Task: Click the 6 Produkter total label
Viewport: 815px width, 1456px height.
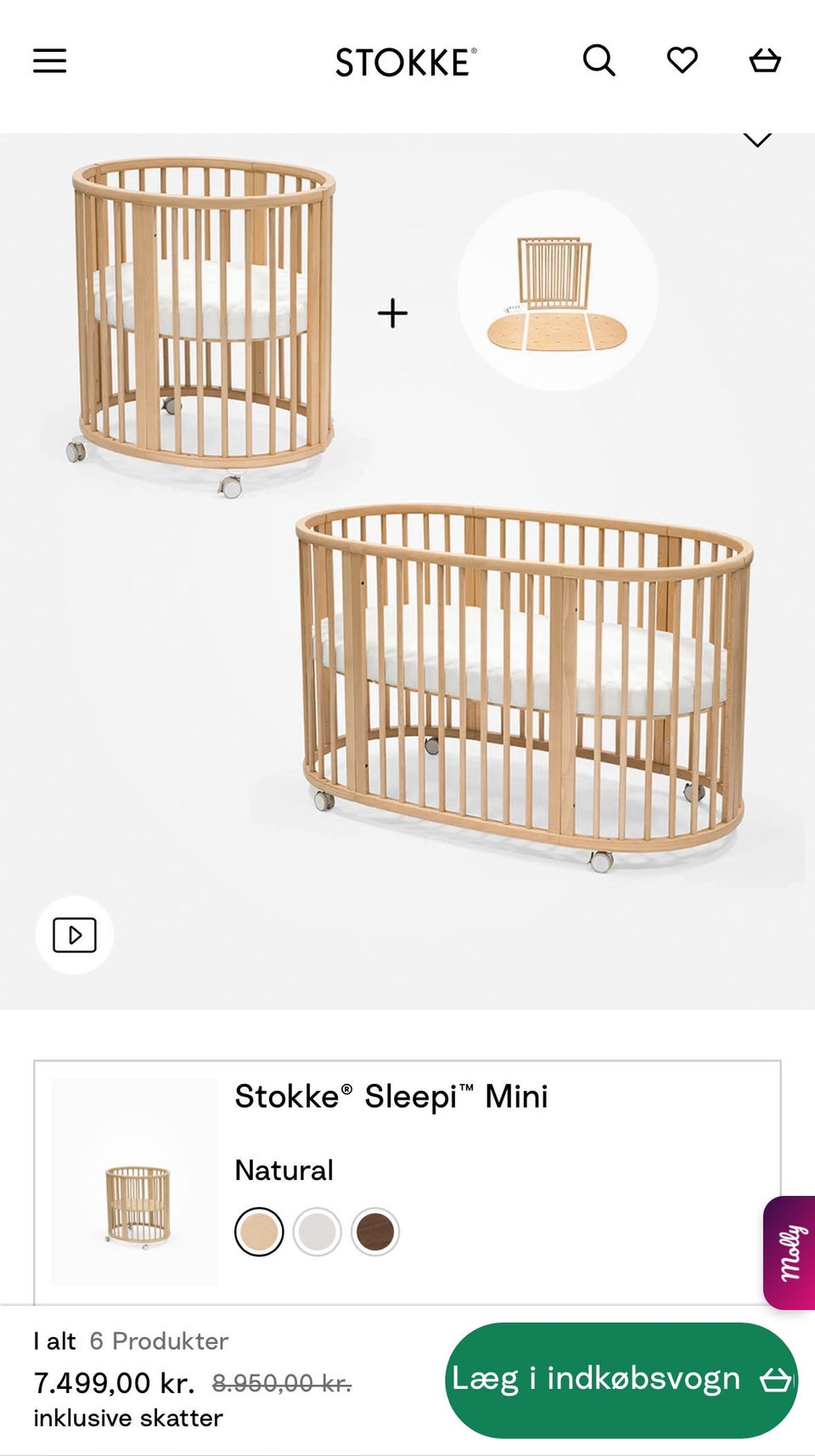Action: 159,1341
